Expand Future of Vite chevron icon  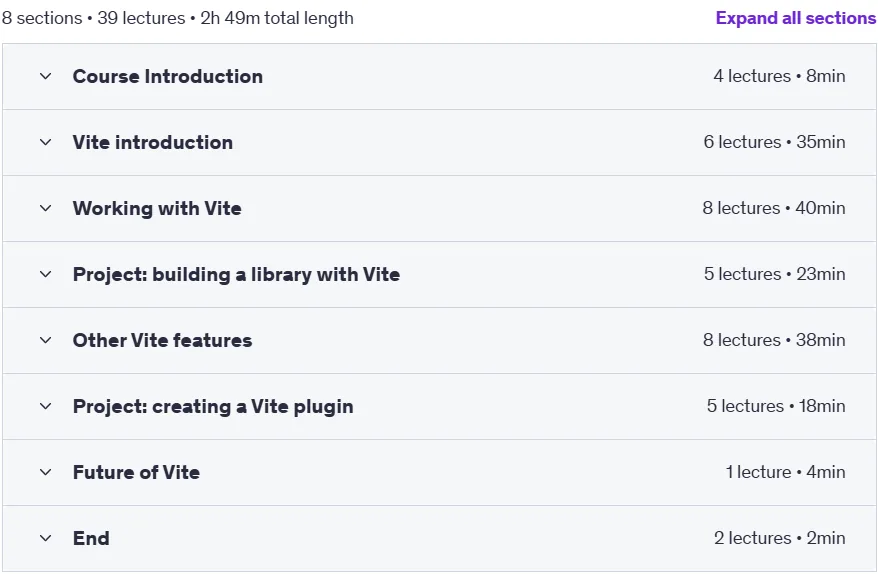click(45, 473)
